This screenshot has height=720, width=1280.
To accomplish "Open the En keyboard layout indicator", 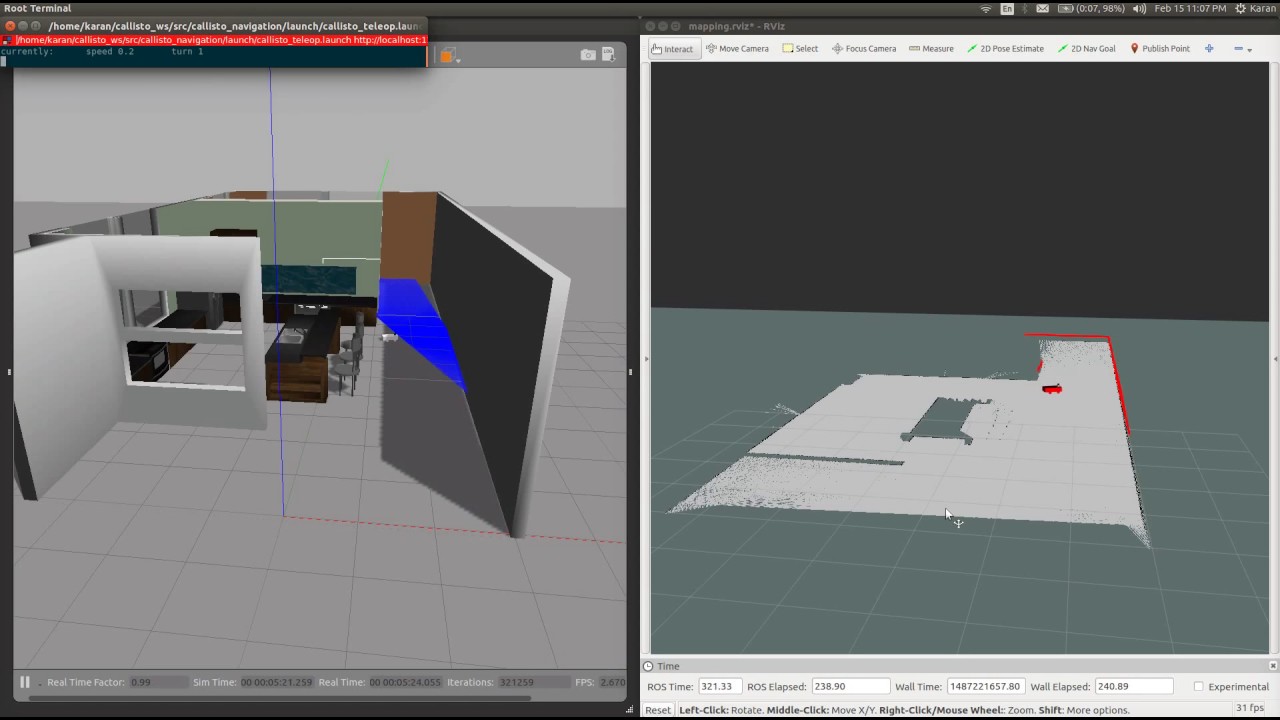I will (x=1007, y=8).
